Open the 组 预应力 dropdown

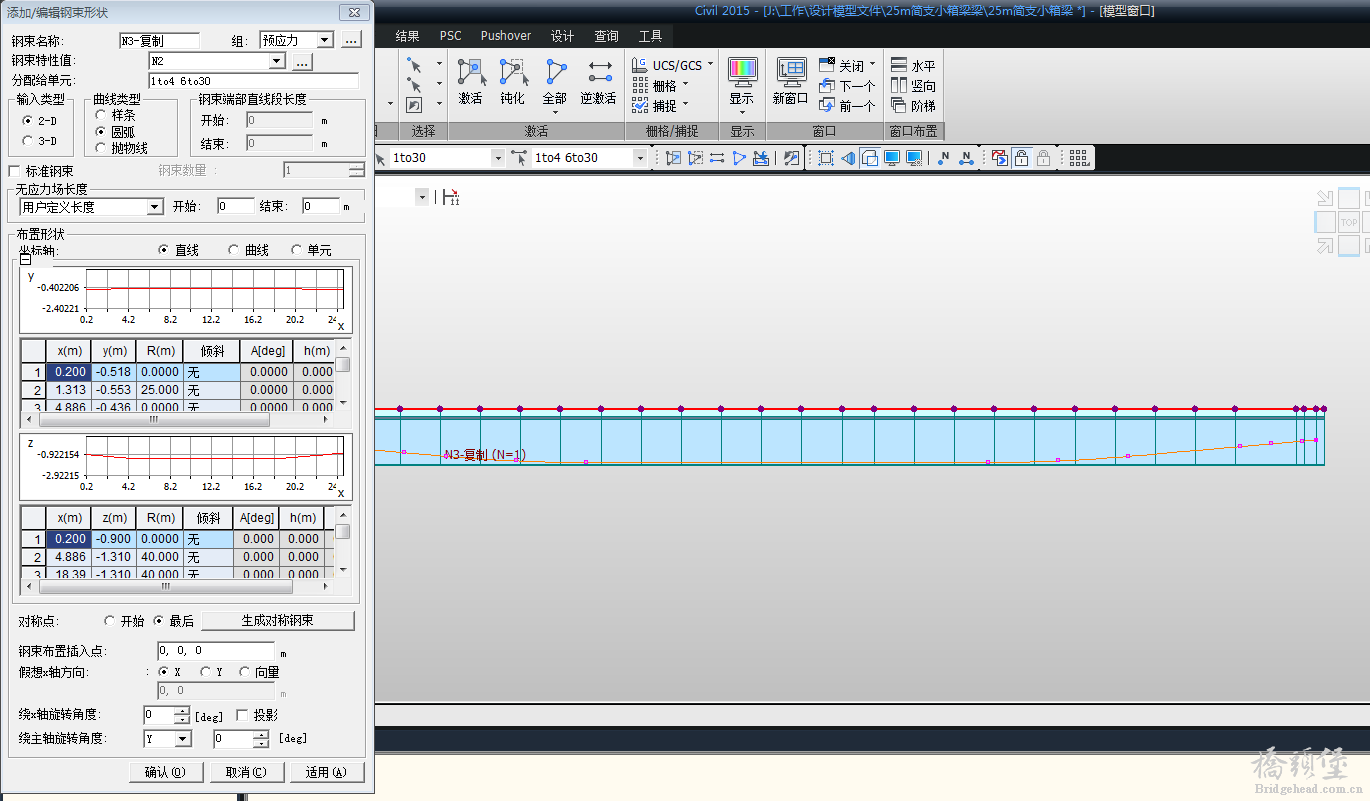click(325, 40)
